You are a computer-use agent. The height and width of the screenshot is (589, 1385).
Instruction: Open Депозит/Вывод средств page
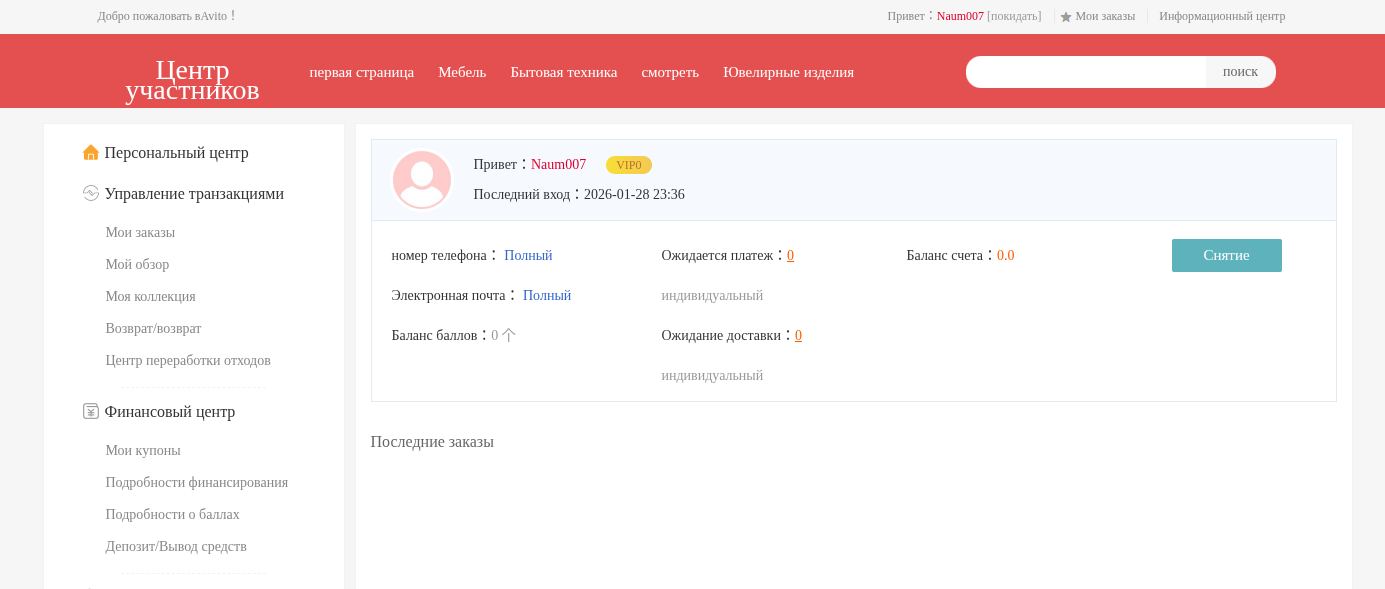pyautogui.click(x=176, y=546)
